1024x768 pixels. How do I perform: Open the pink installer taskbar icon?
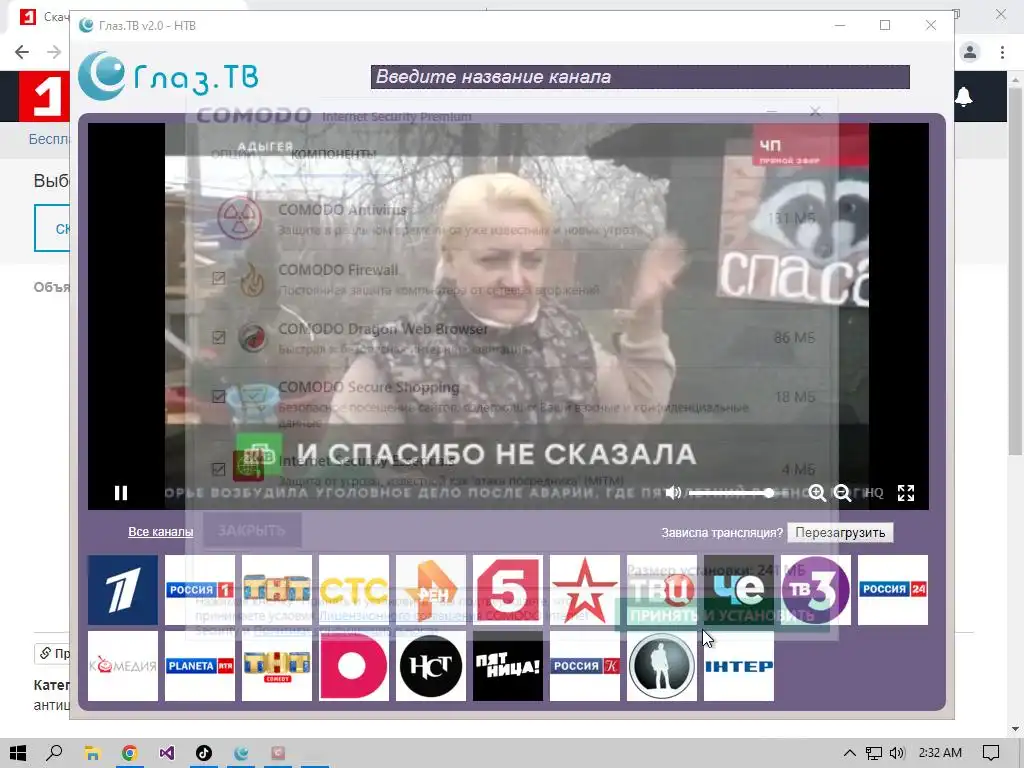278,753
